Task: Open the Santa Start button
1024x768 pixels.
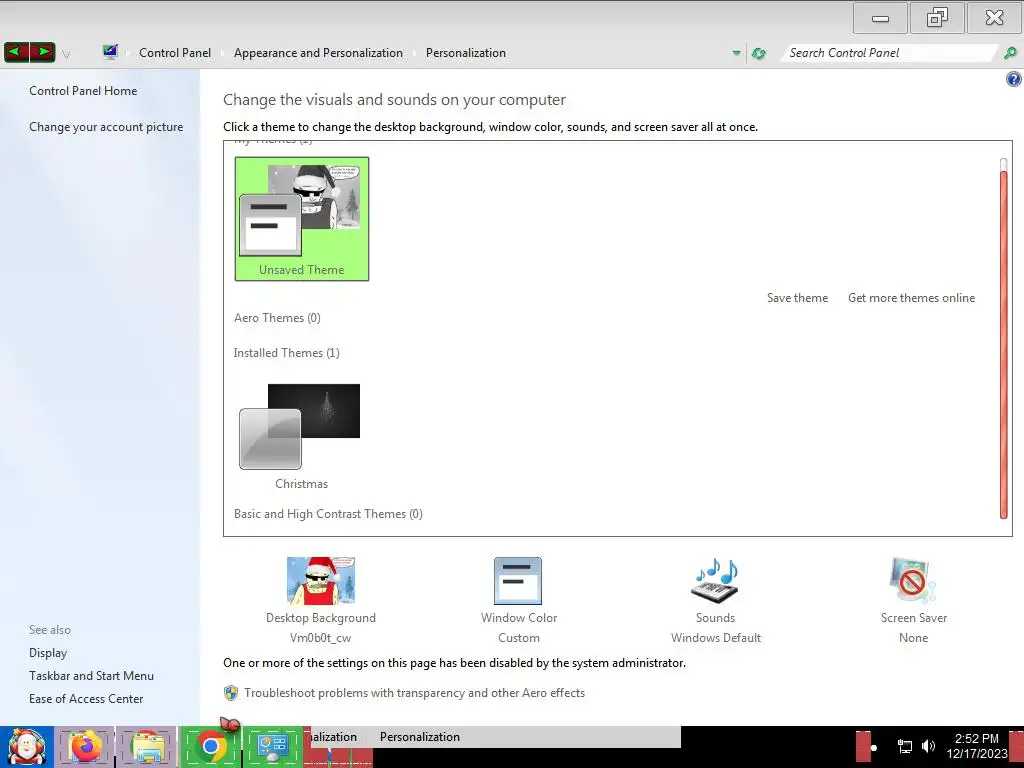Action: (x=27, y=747)
